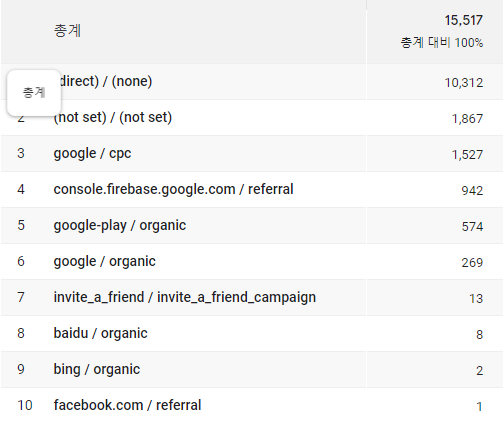
Task: Click the 총계 tooltip popup
Action: pyautogui.click(x=34, y=93)
